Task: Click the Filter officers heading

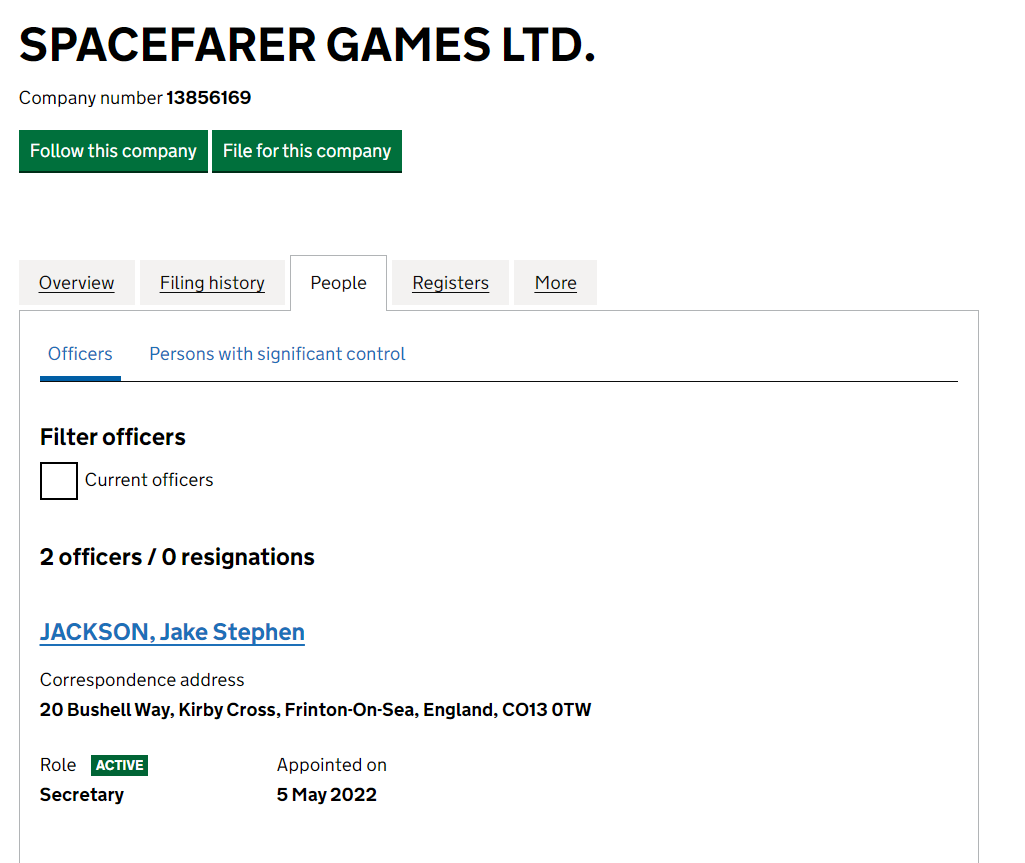Action: tap(112, 437)
